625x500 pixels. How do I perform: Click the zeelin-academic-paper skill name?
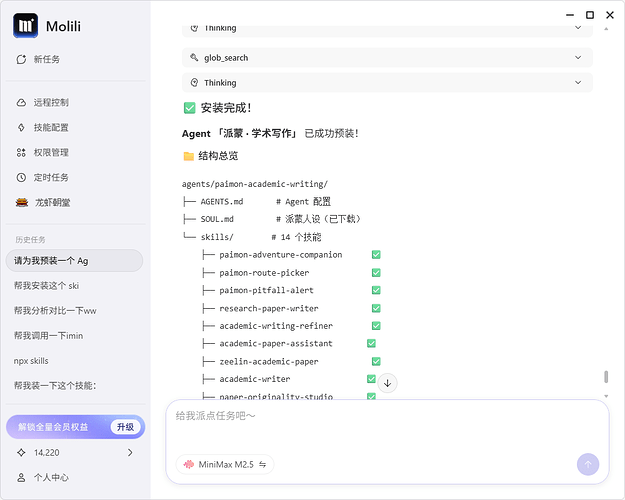point(269,361)
